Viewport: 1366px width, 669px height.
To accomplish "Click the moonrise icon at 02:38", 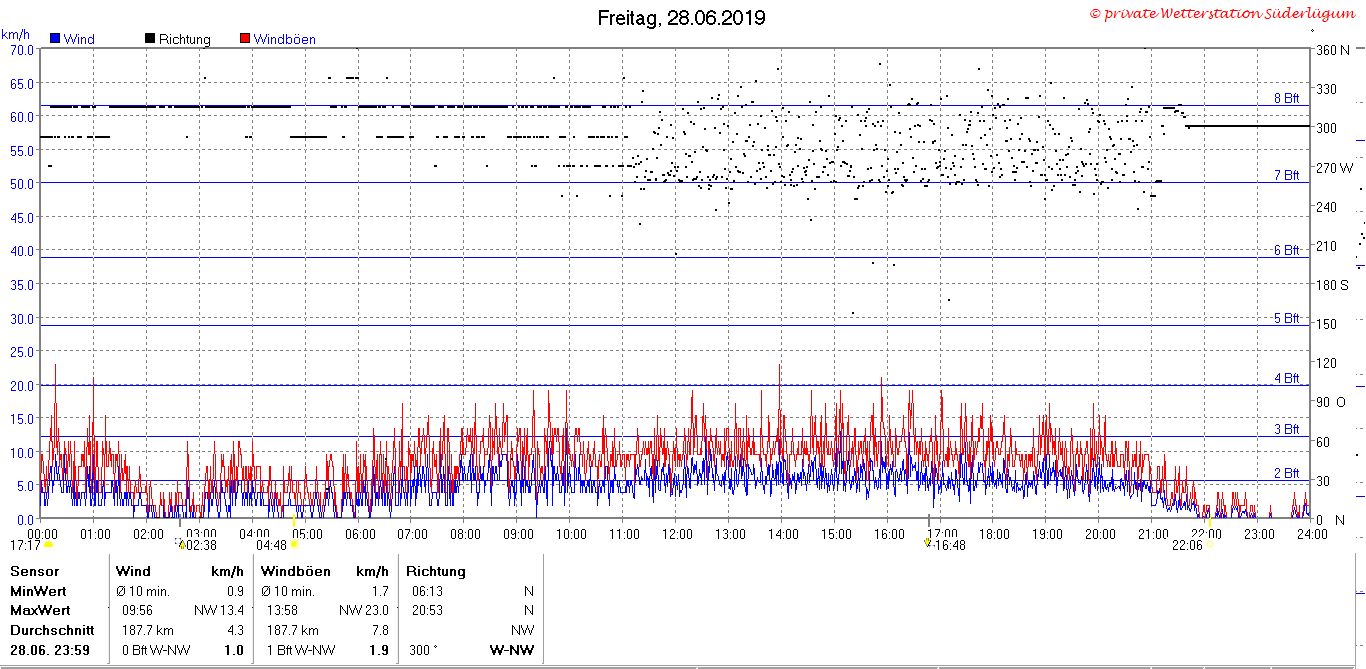I will pos(181,544).
